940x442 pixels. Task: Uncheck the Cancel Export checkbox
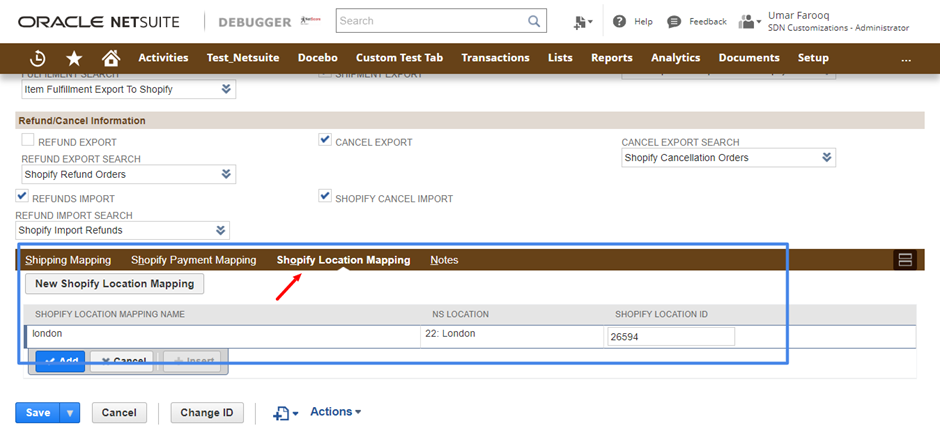(x=325, y=140)
